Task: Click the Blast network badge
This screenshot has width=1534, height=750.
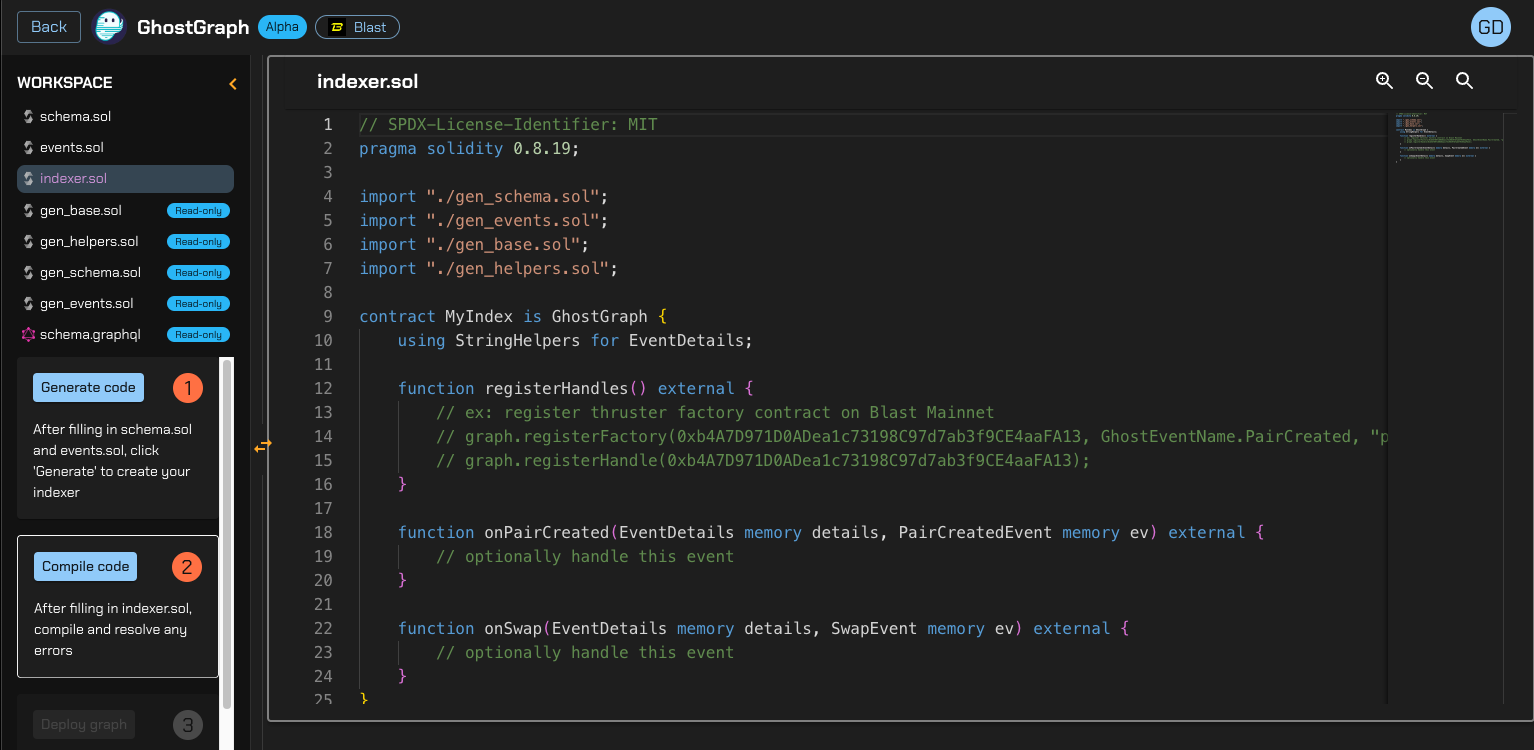Action: 357,27
